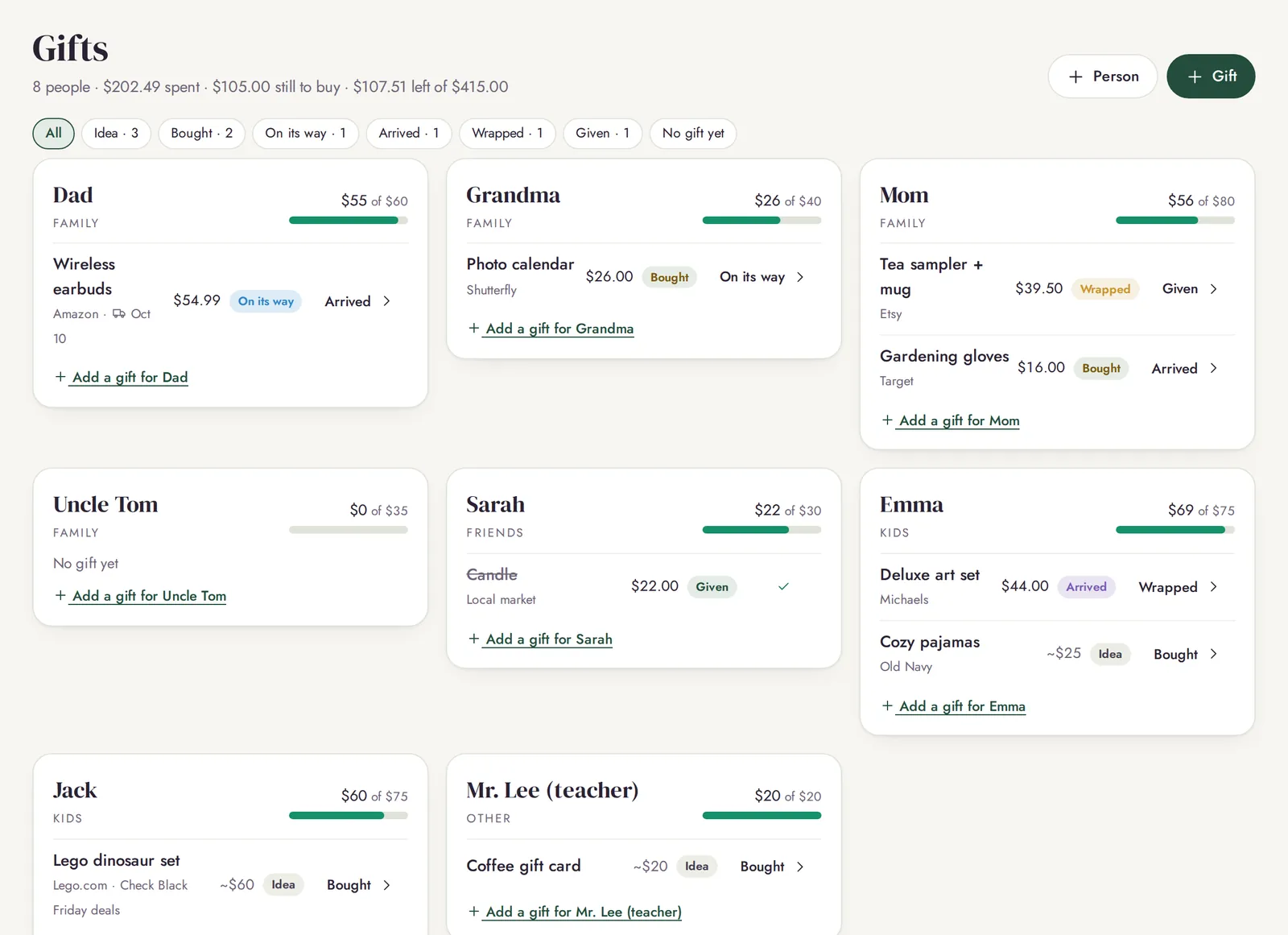Filter by Arrived · 1
The height and width of the screenshot is (935, 1288).
(409, 134)
